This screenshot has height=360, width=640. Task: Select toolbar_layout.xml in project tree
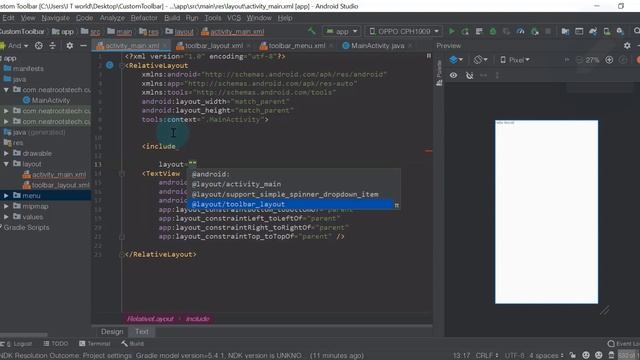pyautogui.click(x=60, y=185)
